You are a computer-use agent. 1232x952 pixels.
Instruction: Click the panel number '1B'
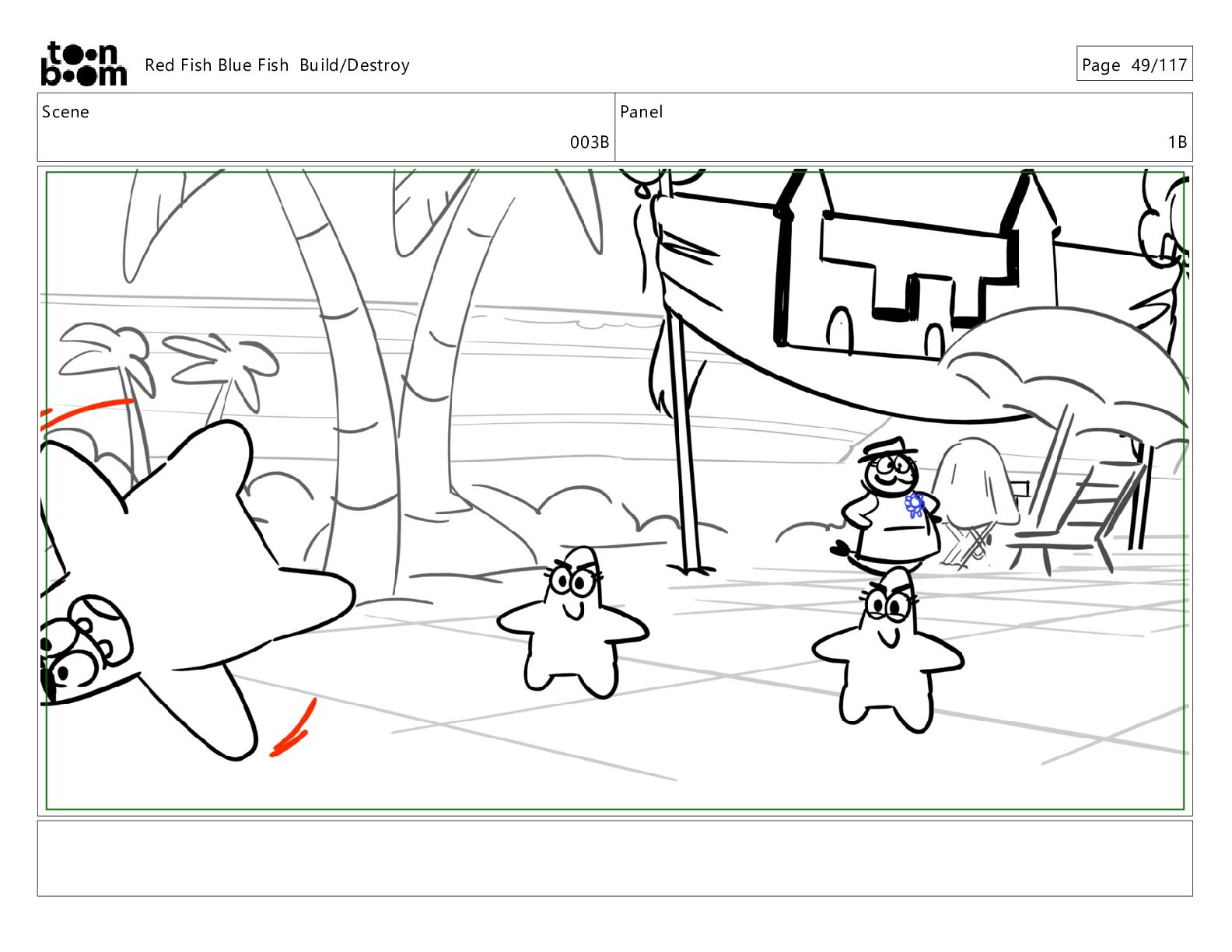pyautogui.click(x=1178, y=142)
